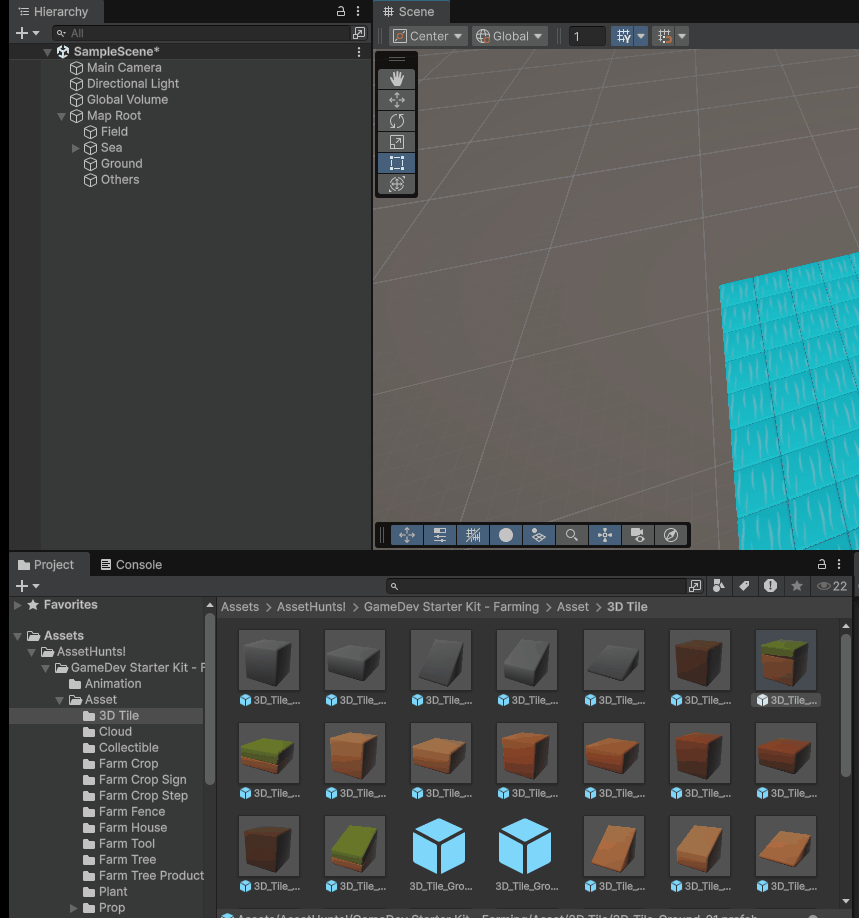The width and height of the screenshot is (859, 918).
Task: Open the Global handle rotation dropdown
Action: tap(510, 36)
